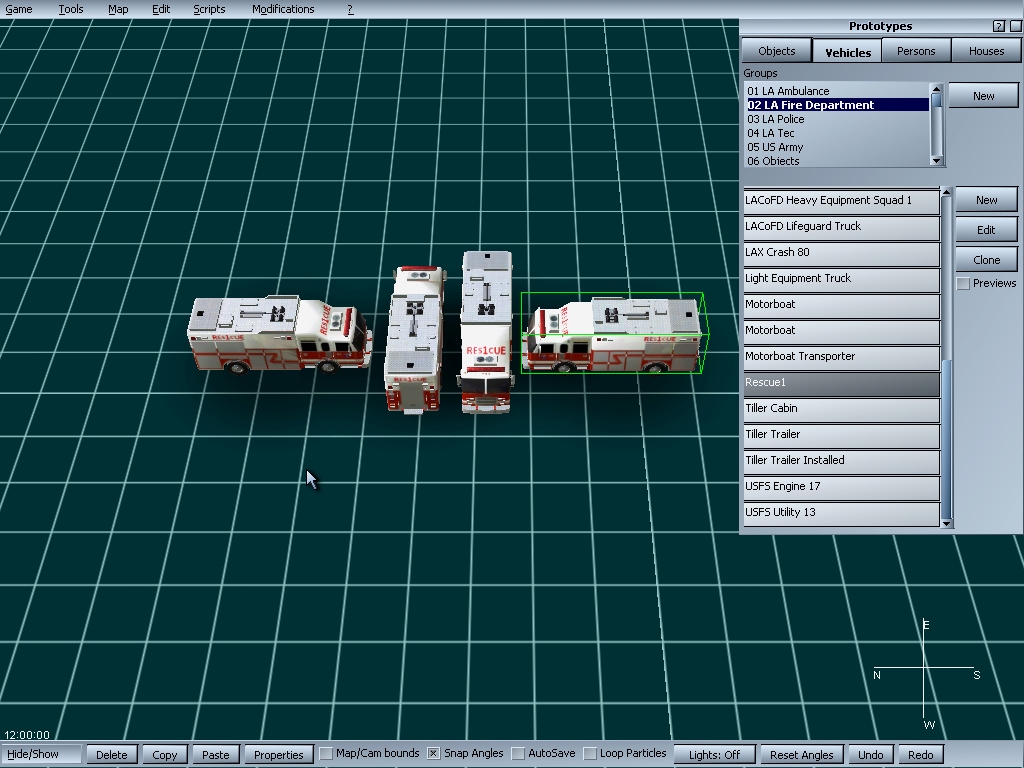The image size is (1024, 768).
Task: Open the Scripts menu
Action: coord(209,9)
